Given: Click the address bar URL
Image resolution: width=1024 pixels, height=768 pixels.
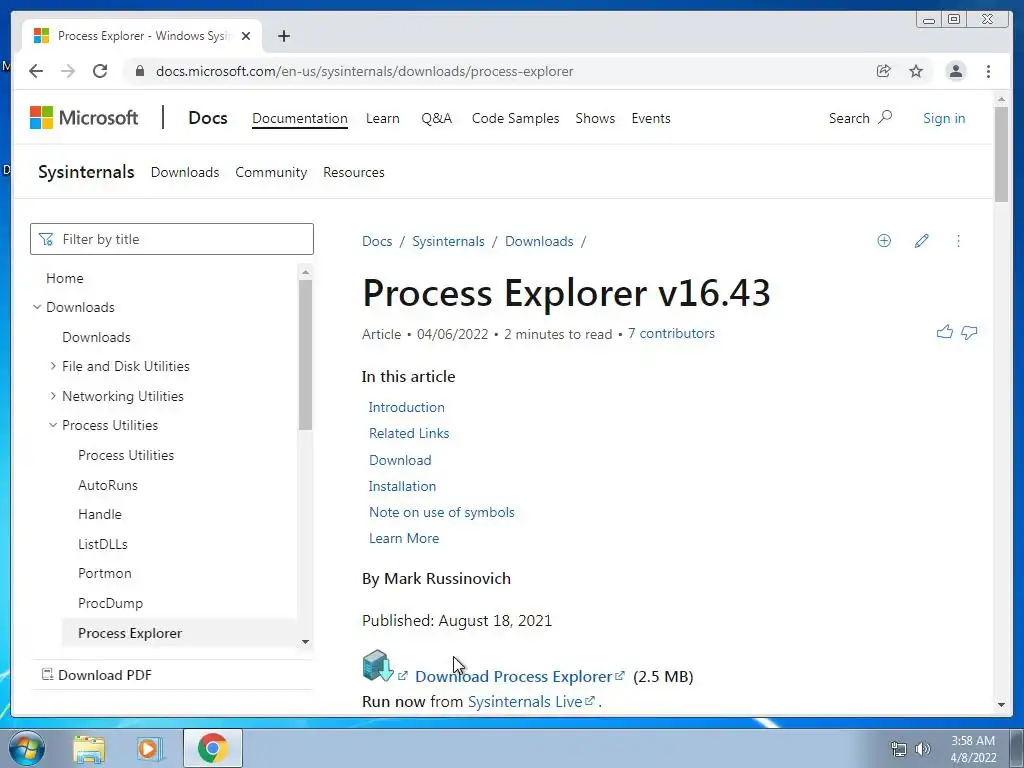Looking at the screenshot, I should 364,71.
